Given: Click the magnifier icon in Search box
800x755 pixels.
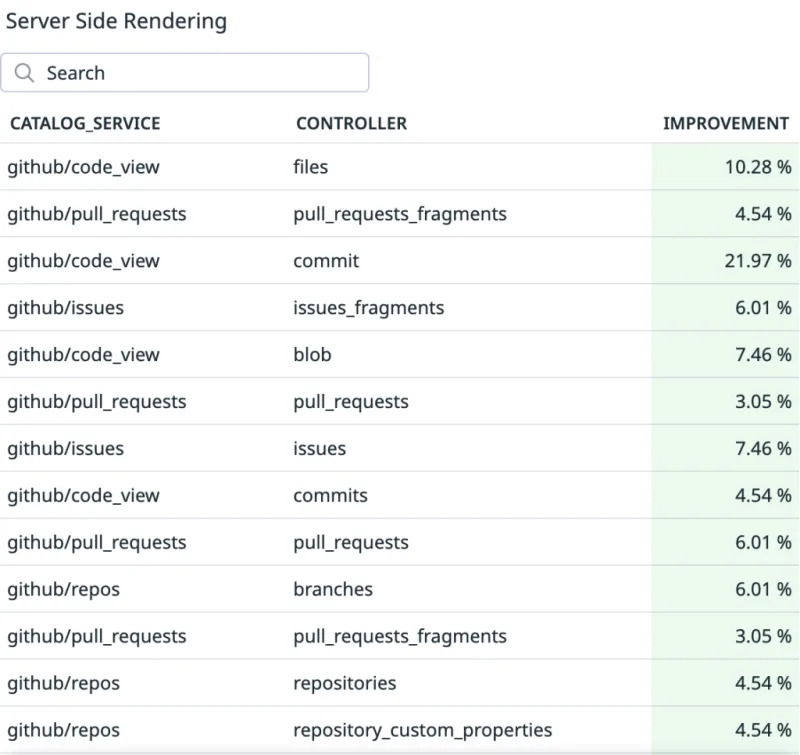Looking at the screenshot, I should (x=24, y=73).
